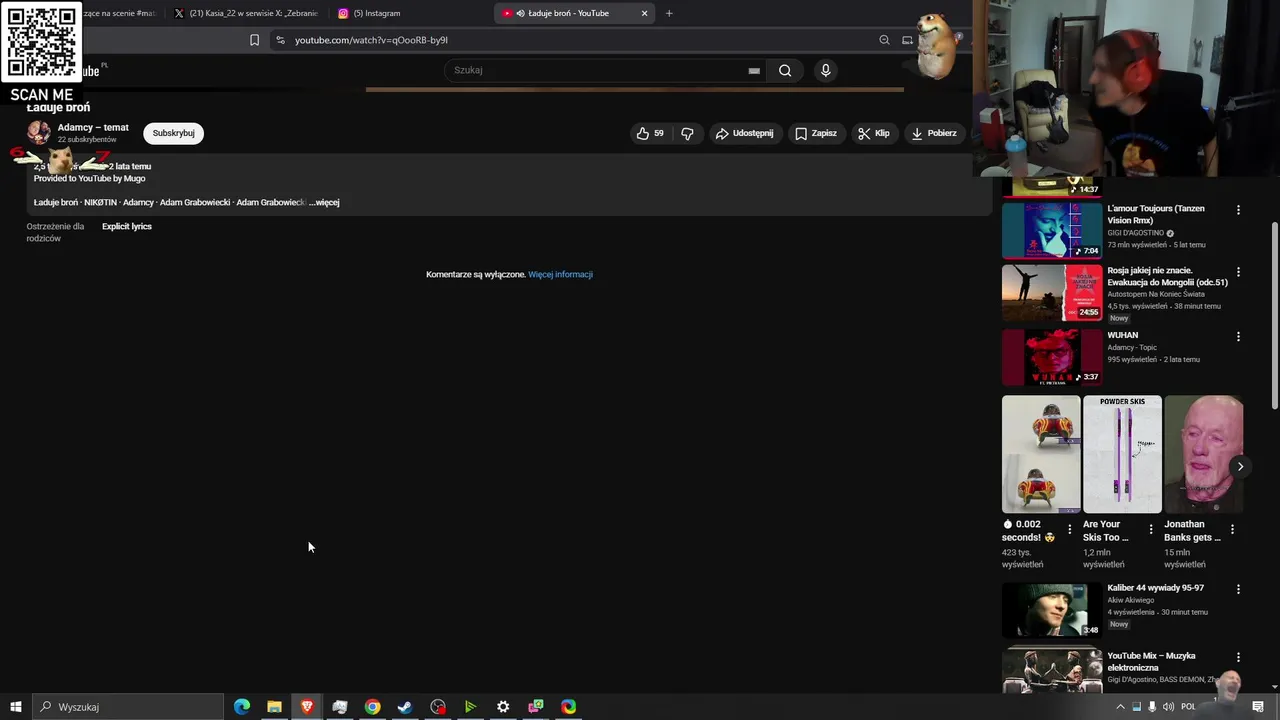Create a clip with the Klip button
This screenshot has height=720, width=1280.
[873, 133]
